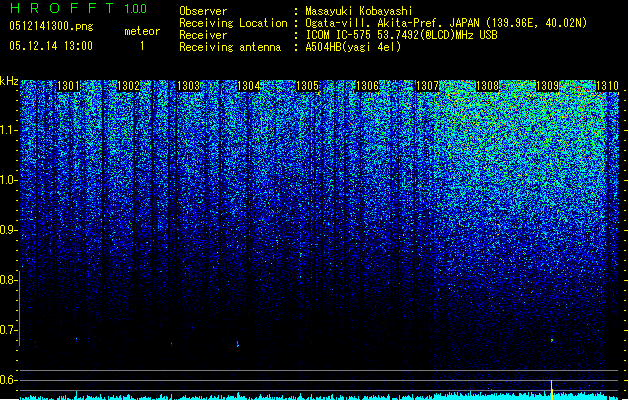This screenshot has width=629, height=400.
Task: Click the 1302 time marker
Action: (x=128, y=86)
